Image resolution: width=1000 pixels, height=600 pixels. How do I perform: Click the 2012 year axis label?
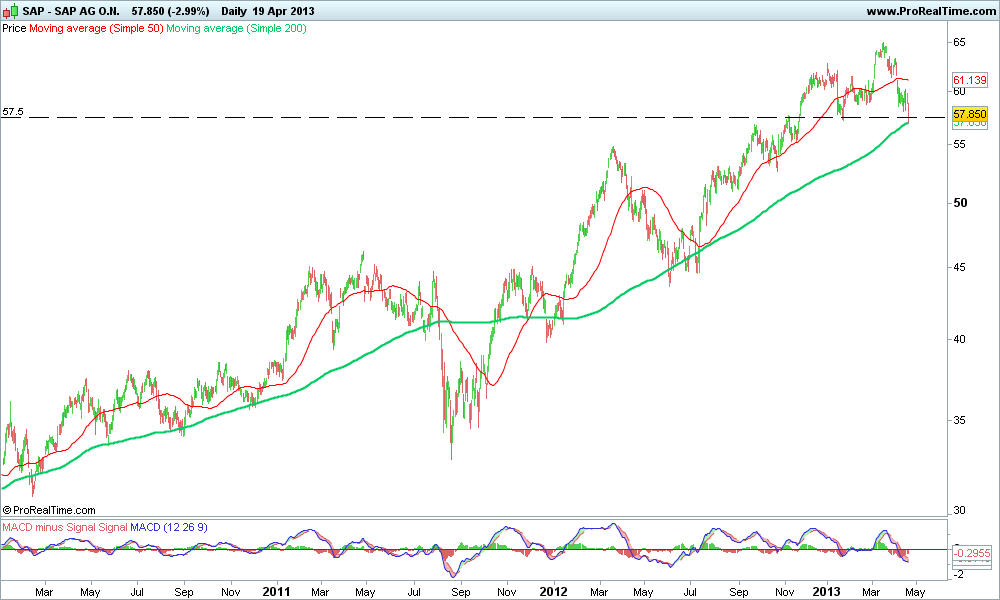(x=554, y=592)
